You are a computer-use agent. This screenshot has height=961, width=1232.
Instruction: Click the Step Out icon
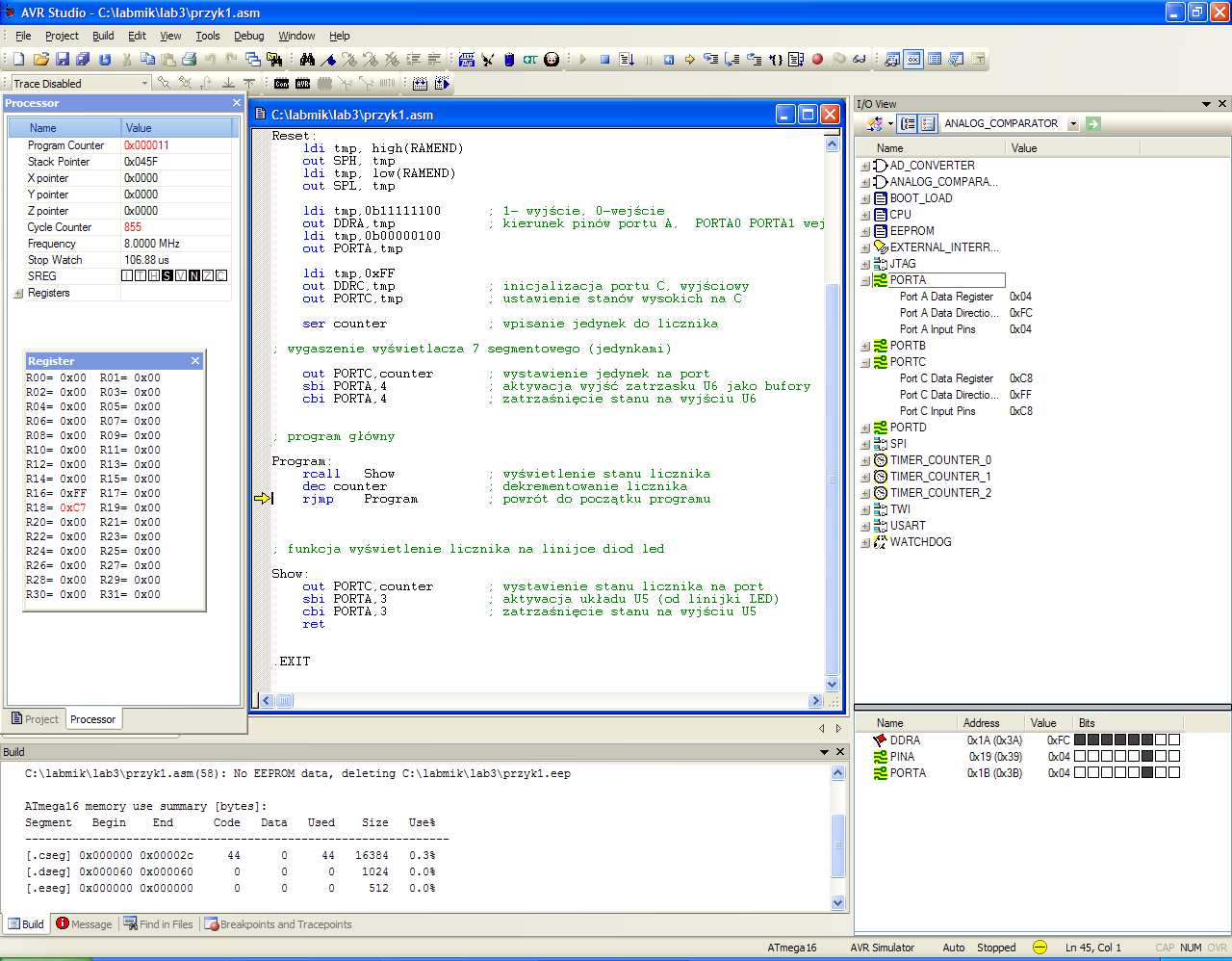point(754,60)
